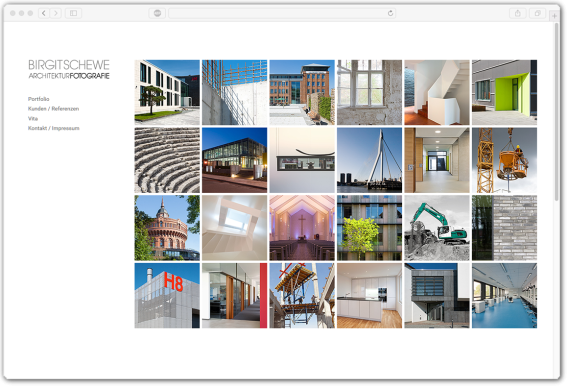
Task: Click the round extension icon beside address bar
Action: tap(158, 13)
